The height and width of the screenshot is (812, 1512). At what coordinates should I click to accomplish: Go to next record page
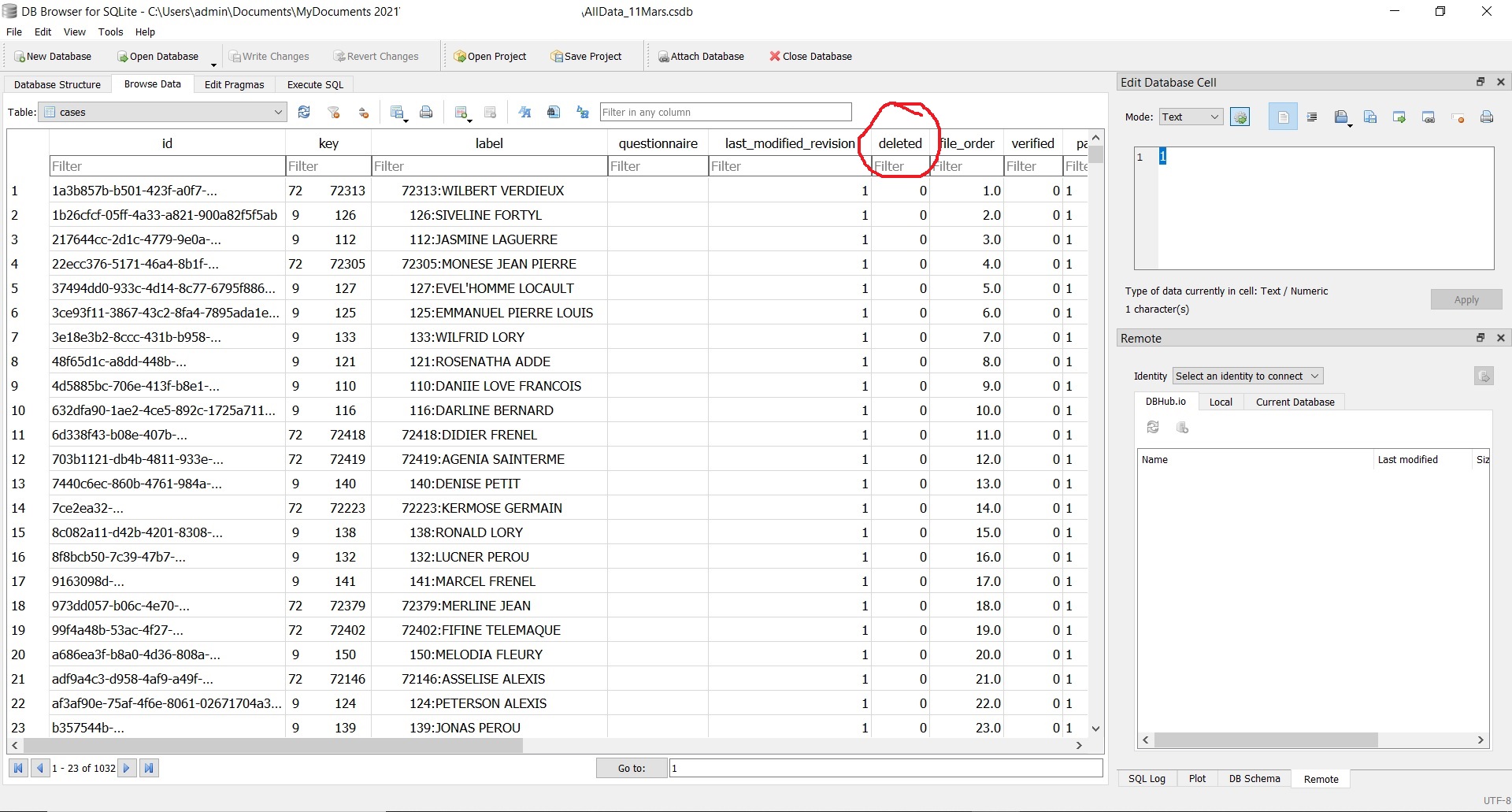(x=126, y=768)
